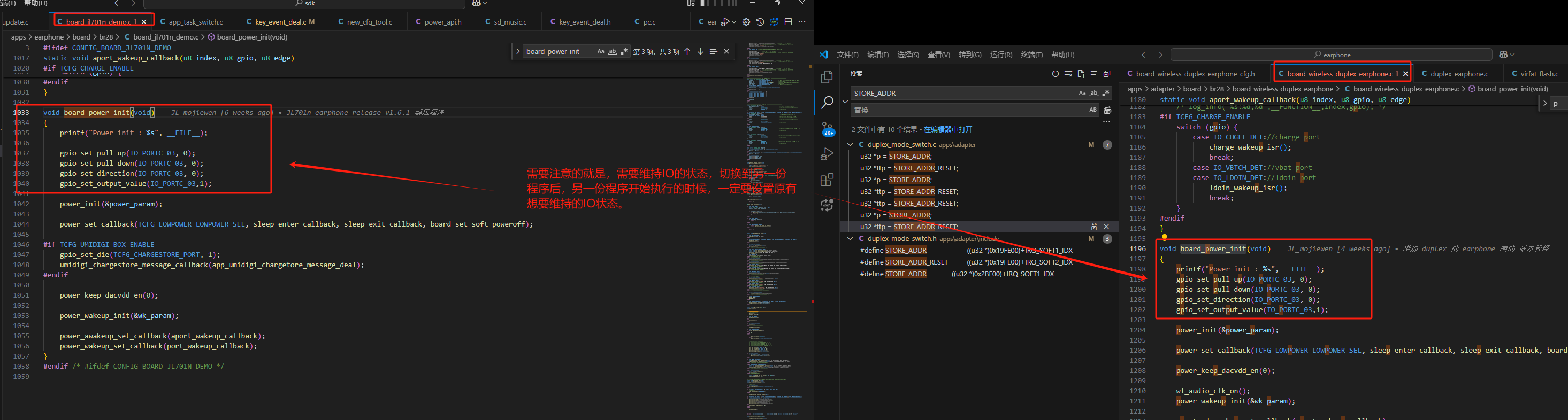Click the Replace All icon beside the replace field
The image size is (1568, 420).
click(x=1107, y=110)
